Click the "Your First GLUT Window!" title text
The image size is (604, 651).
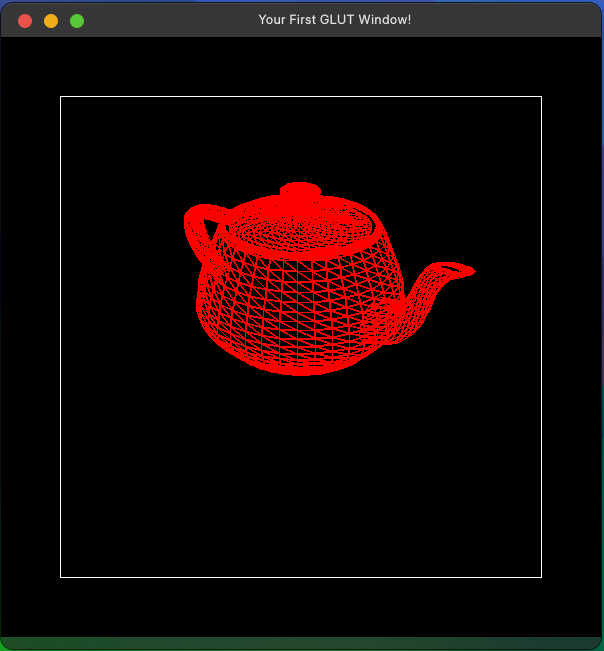(x=334, y=20)
